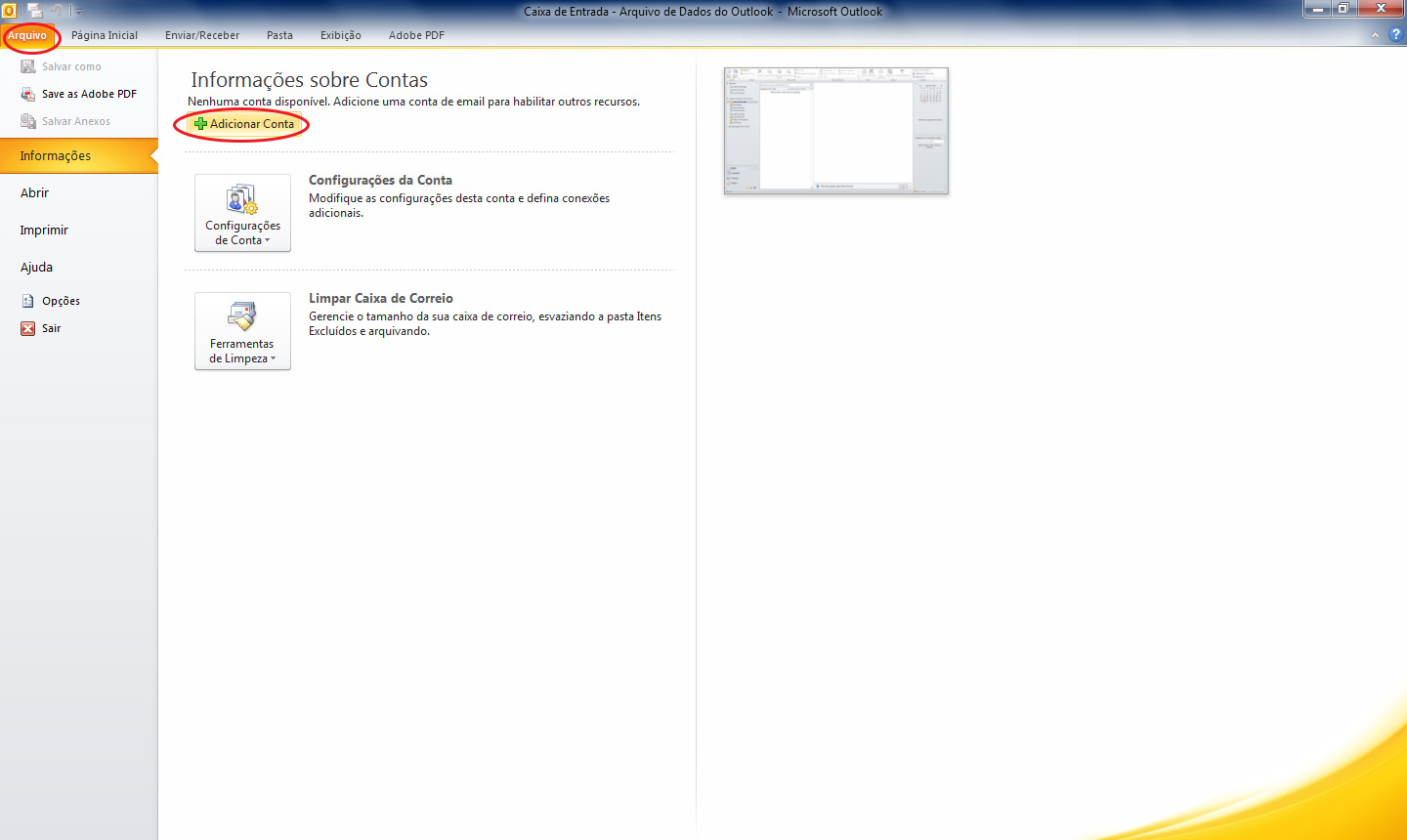
Task: Click the Salvar Anexos icon
Action: [28, 121]
